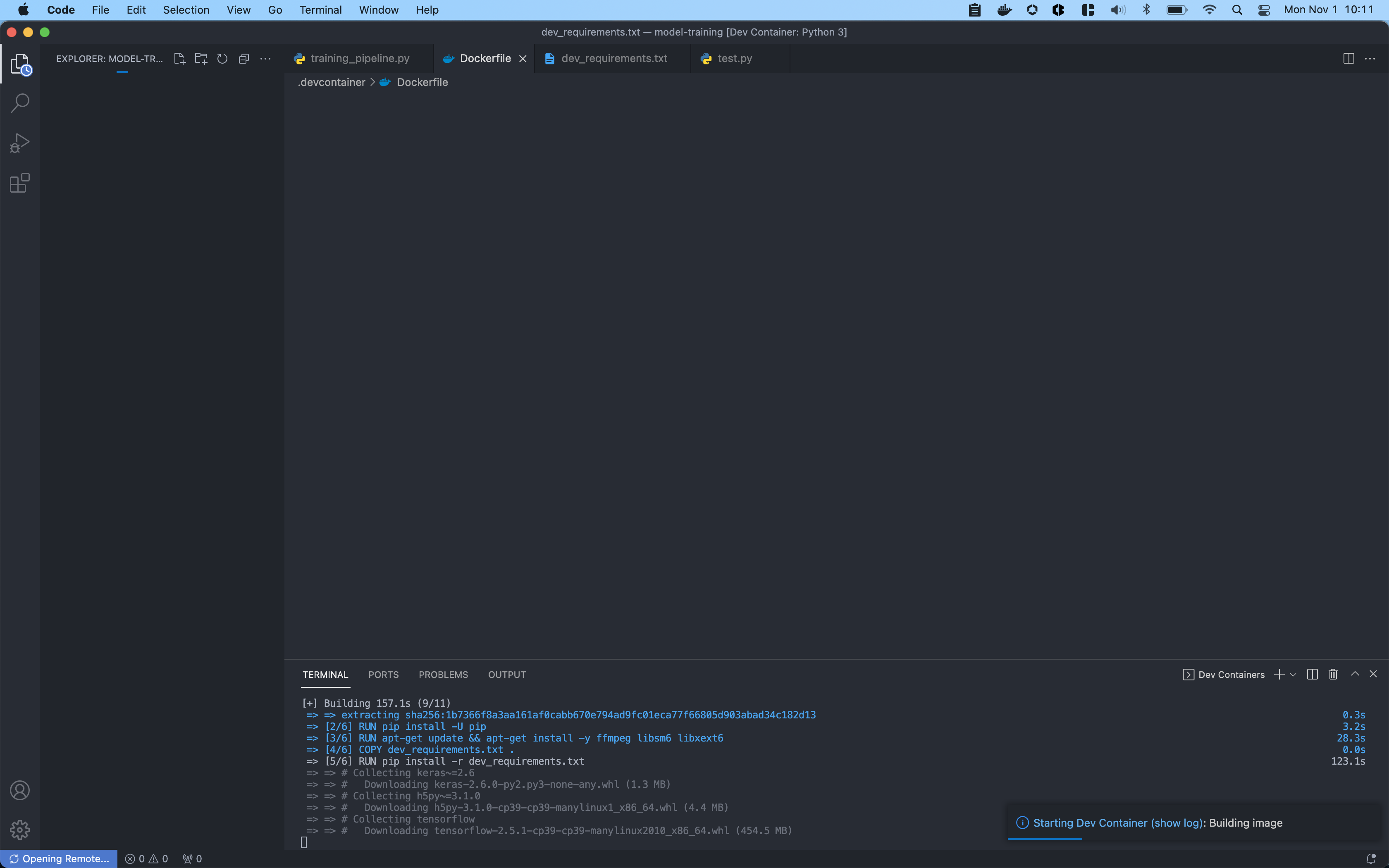Open the Extensions view
Screen dimensions: 1389x868
pos(21,183)
